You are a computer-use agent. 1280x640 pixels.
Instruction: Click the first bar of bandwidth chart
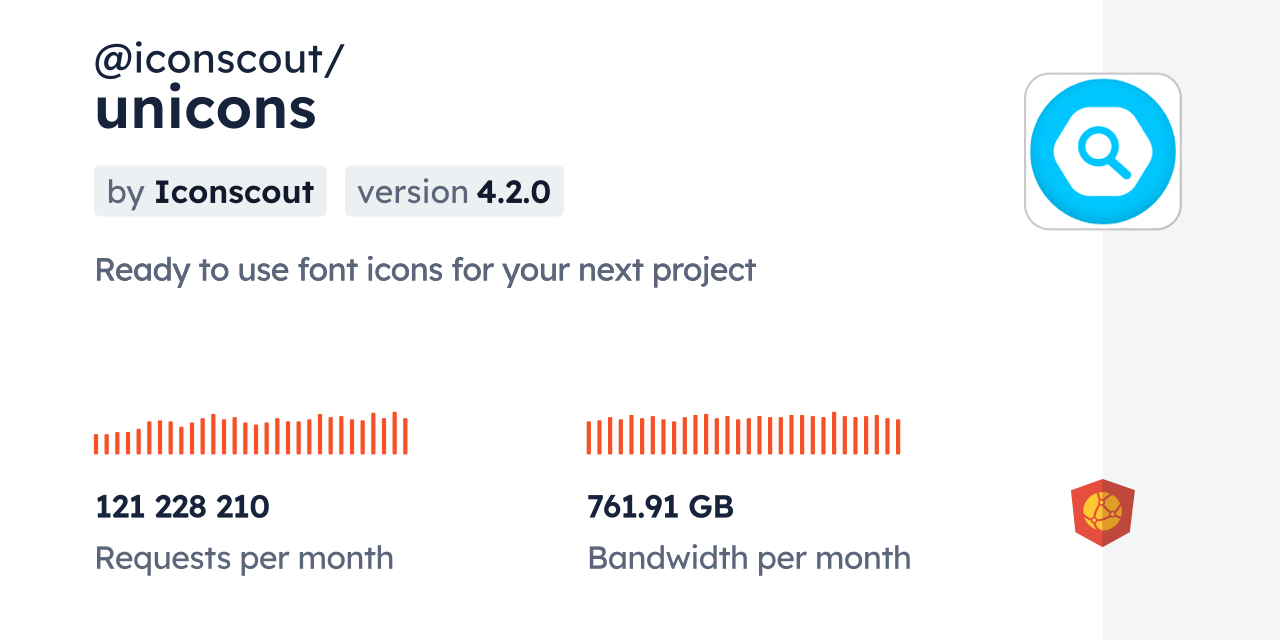pos(589,438)
